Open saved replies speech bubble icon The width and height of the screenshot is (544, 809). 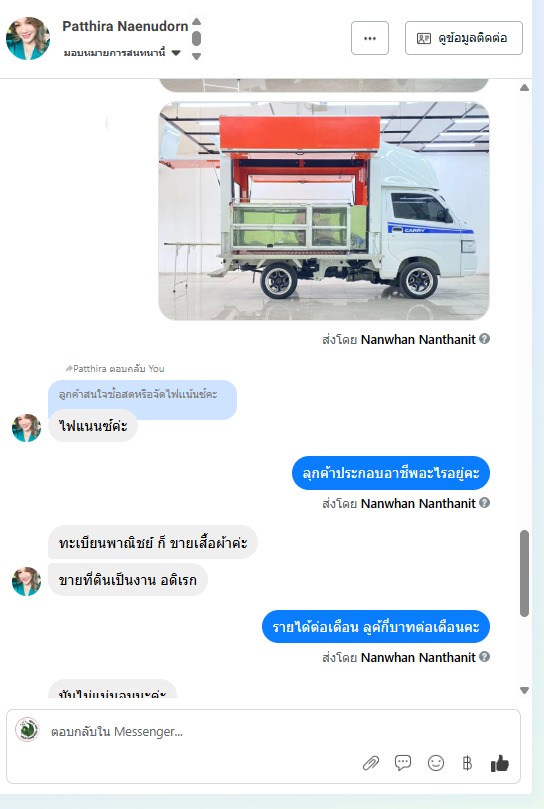(403, 763)
